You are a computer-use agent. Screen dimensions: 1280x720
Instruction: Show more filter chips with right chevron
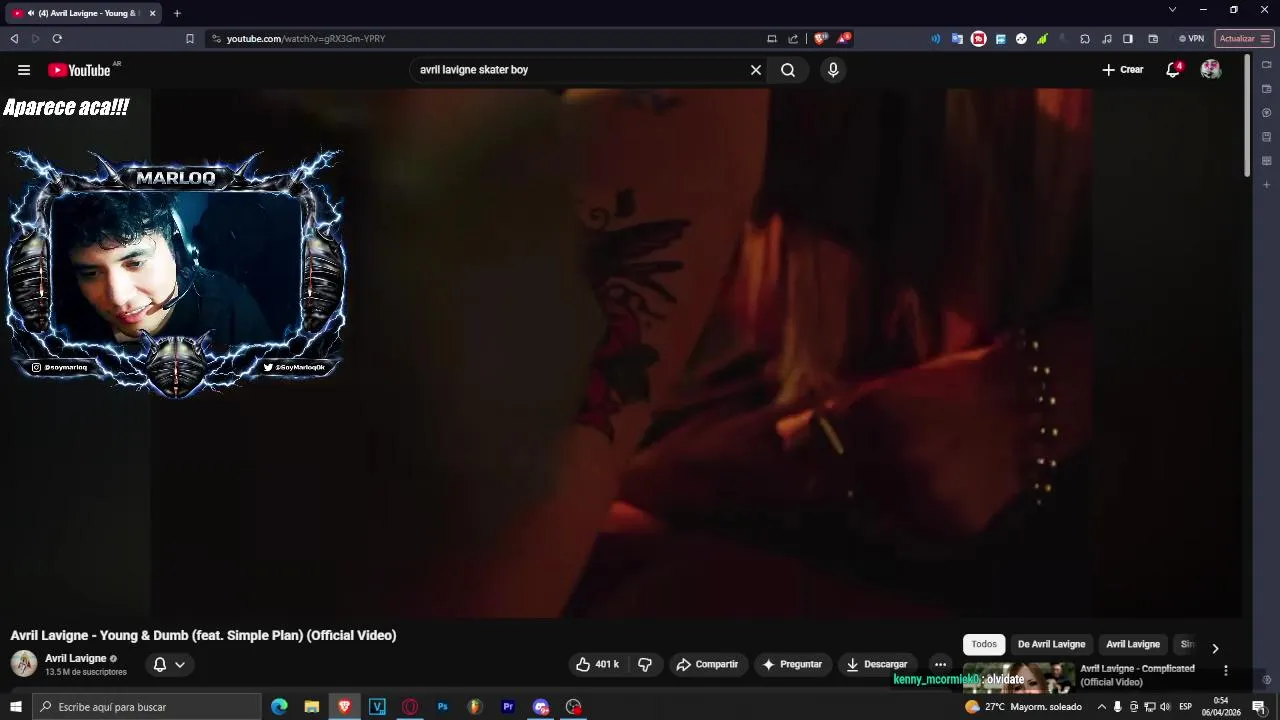pos(1215,648)
